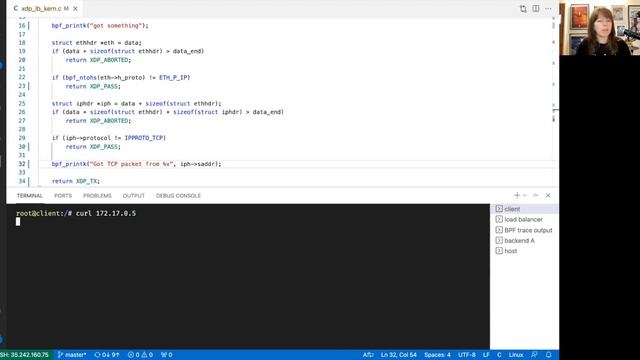Open the master branch picker
The image size is (640, 360).
point(72,355)
